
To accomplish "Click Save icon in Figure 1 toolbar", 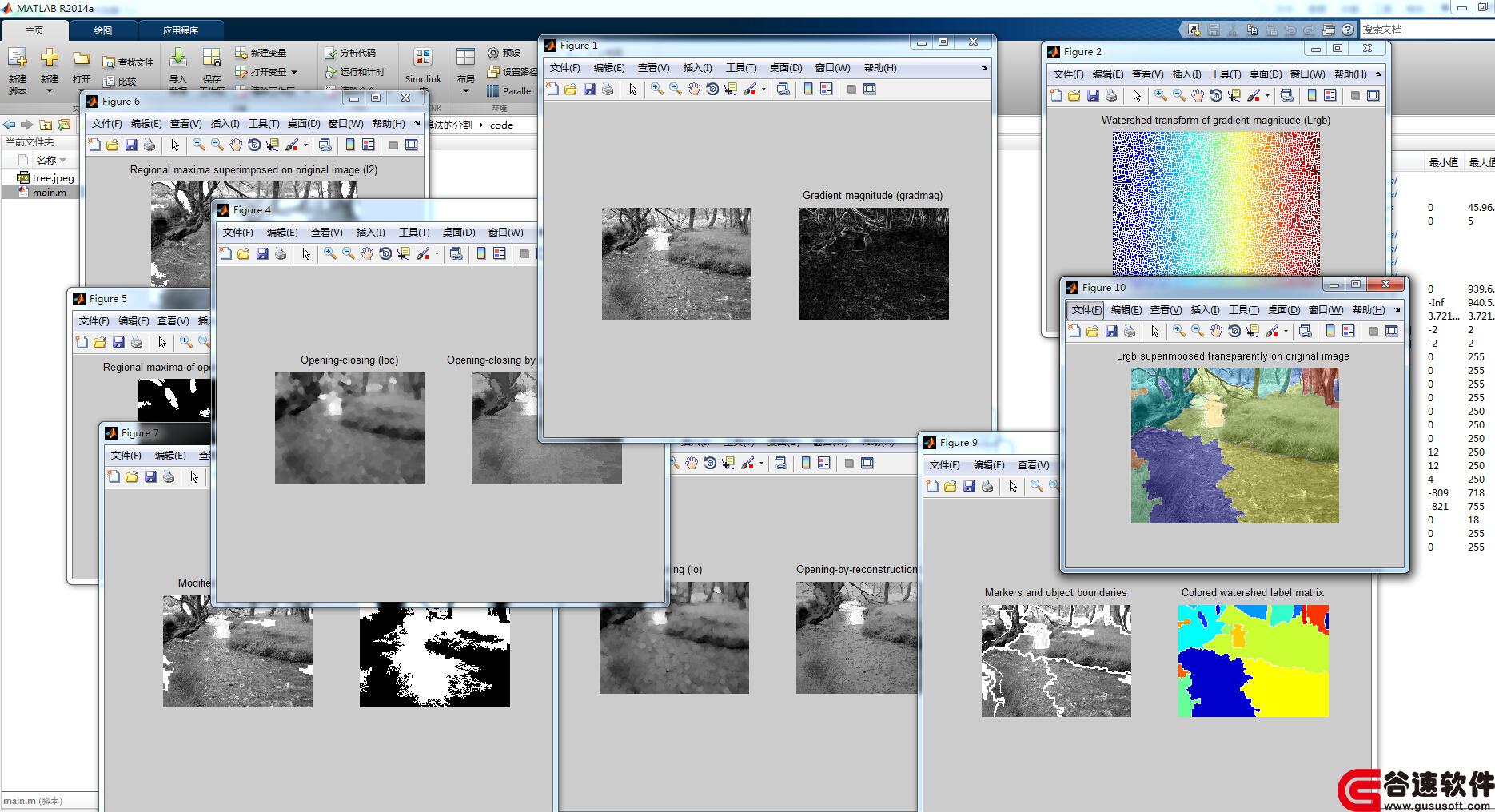I will click(x=589, y=89).
